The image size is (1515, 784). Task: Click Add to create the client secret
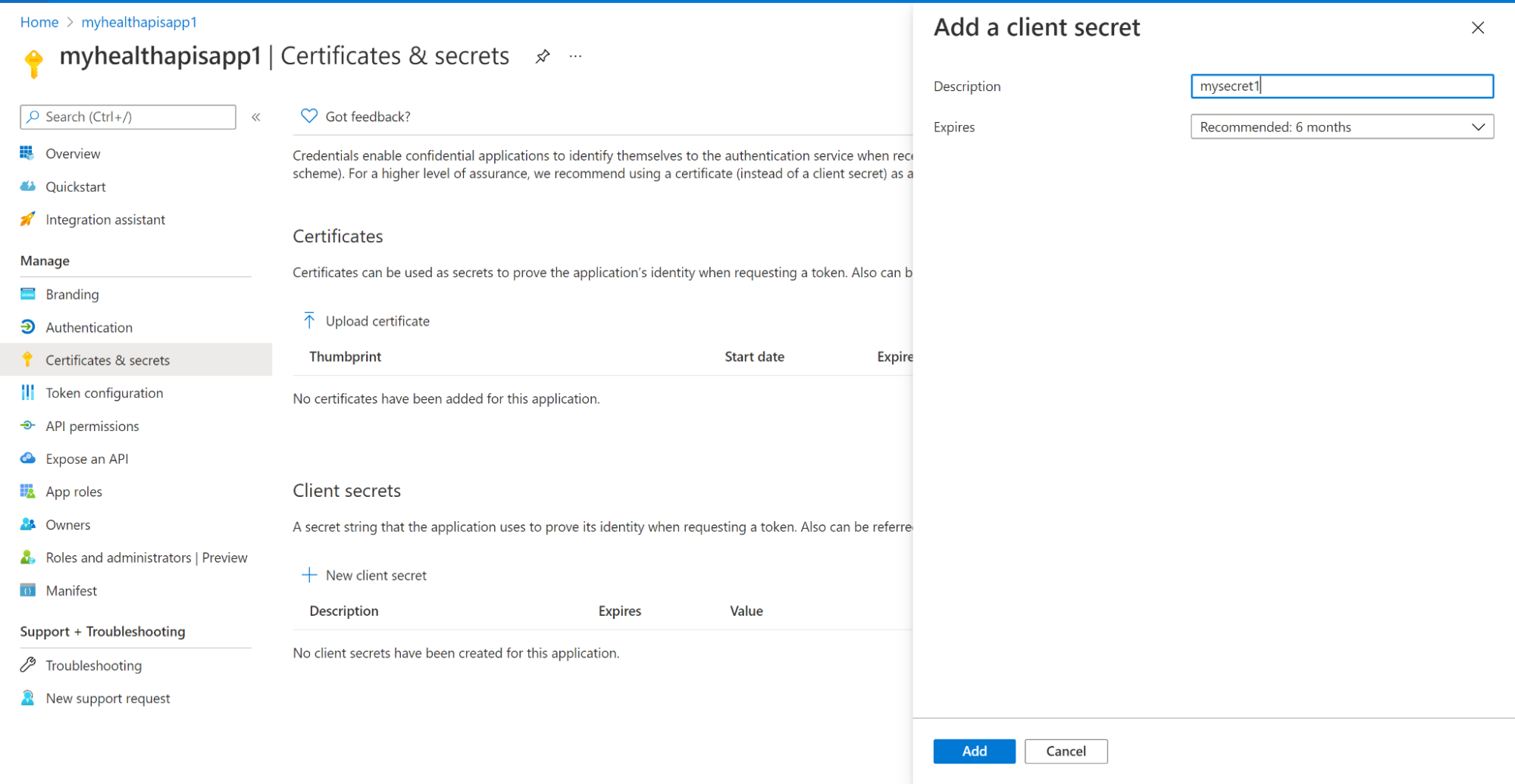pyautogui.click(x=974, y=751)
